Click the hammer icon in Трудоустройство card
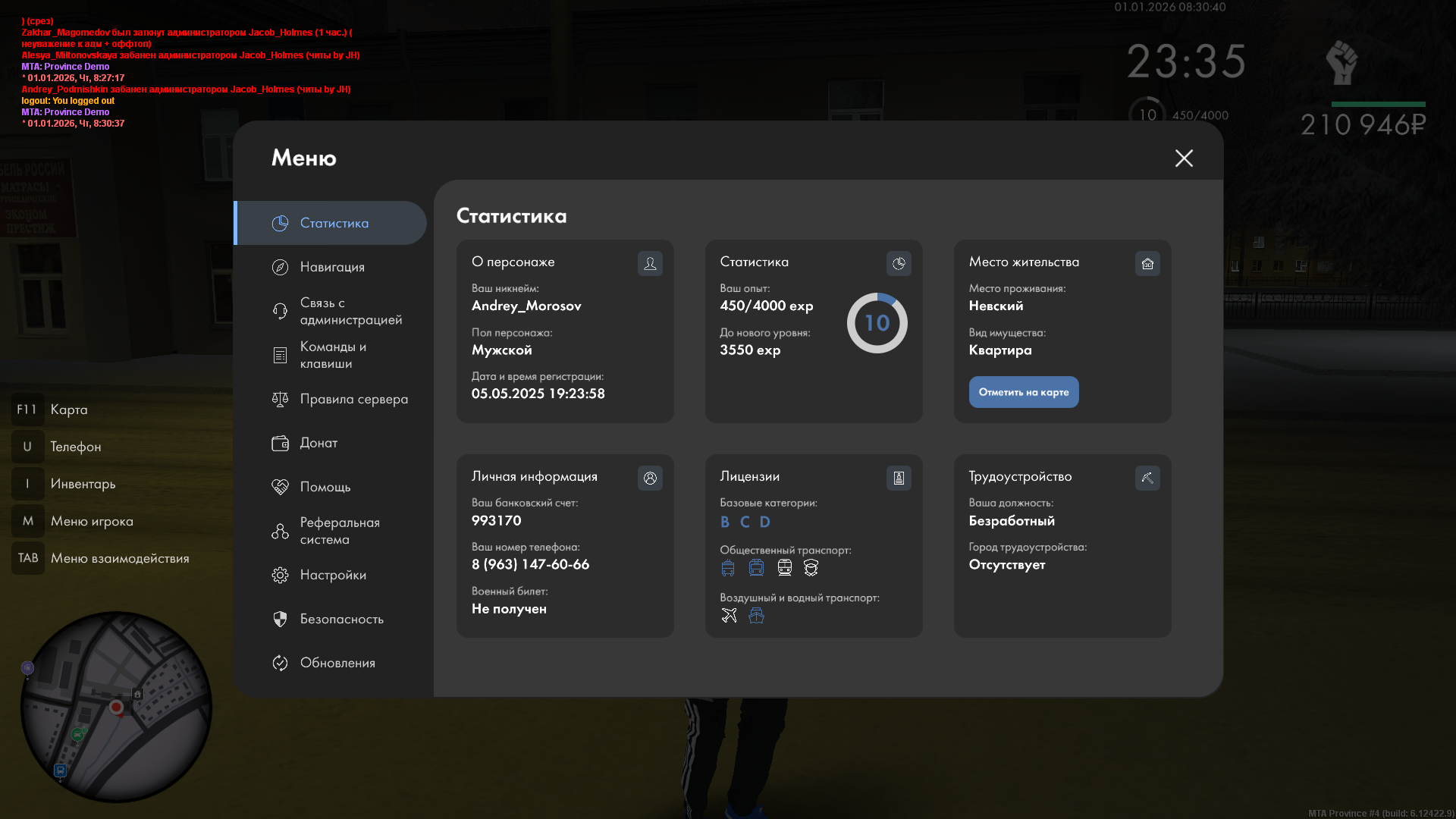 point(1147,478)
